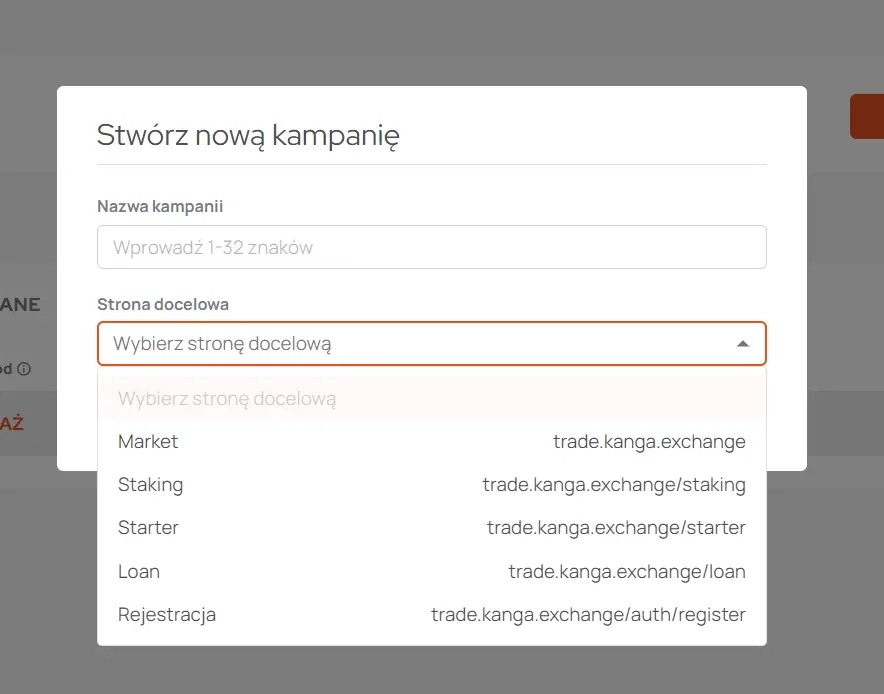Click the info icon beside "od"
884x694 pixels.
pyautogui.click(x=24, y=369)
